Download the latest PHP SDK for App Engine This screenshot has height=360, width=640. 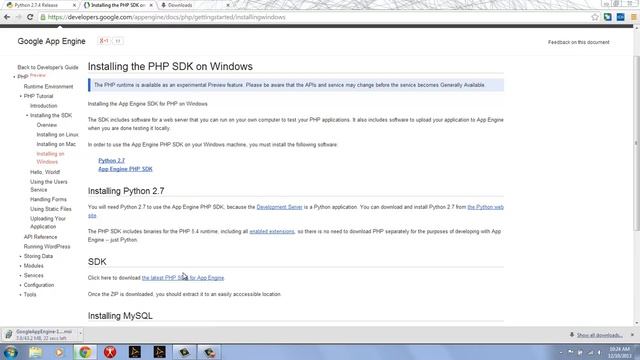(183, 278)
